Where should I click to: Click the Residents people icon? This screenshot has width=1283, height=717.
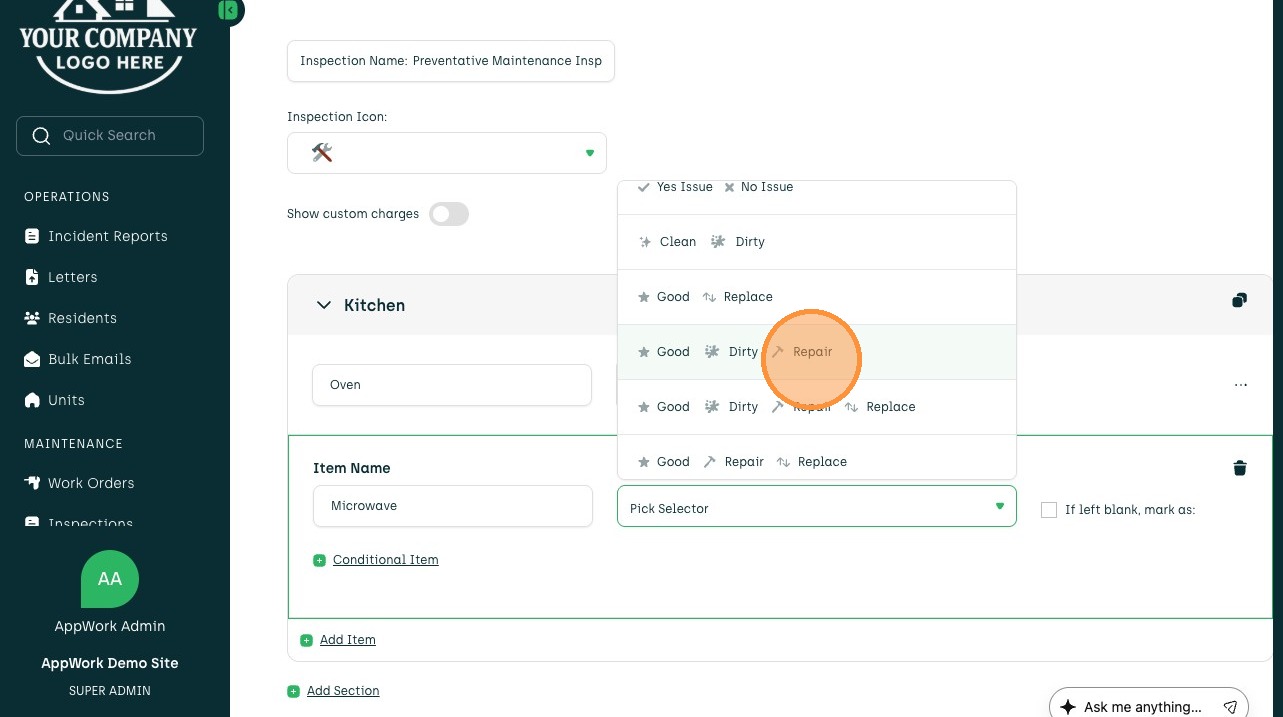(x=32, y=318)
